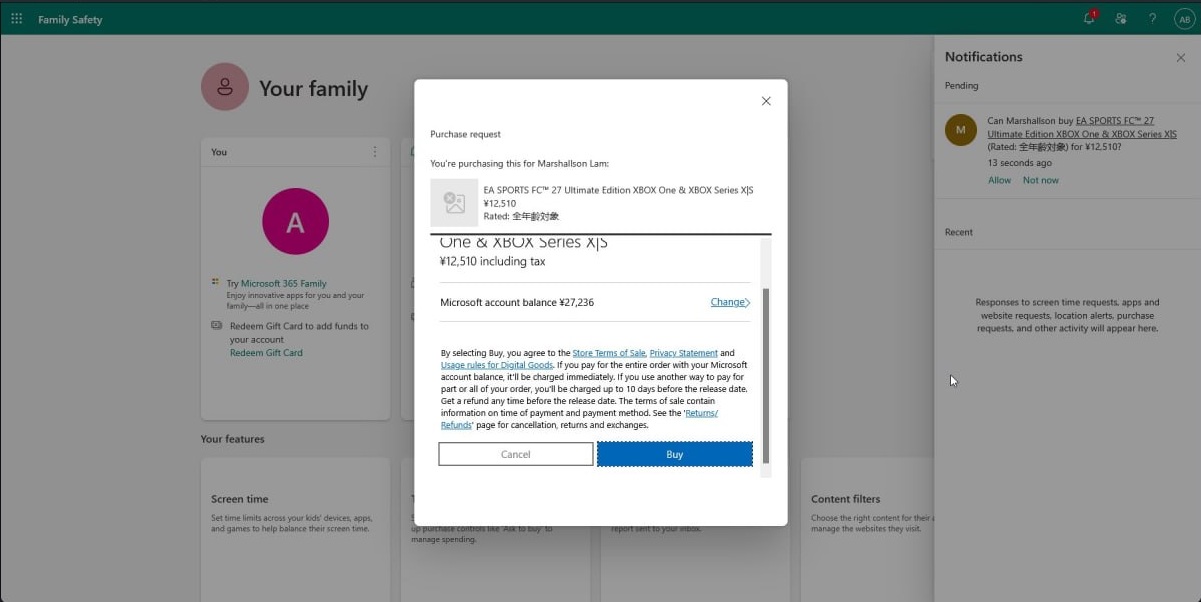Click the product image placeholder thumbnail

pyautogui.click(x=454, y=203)
